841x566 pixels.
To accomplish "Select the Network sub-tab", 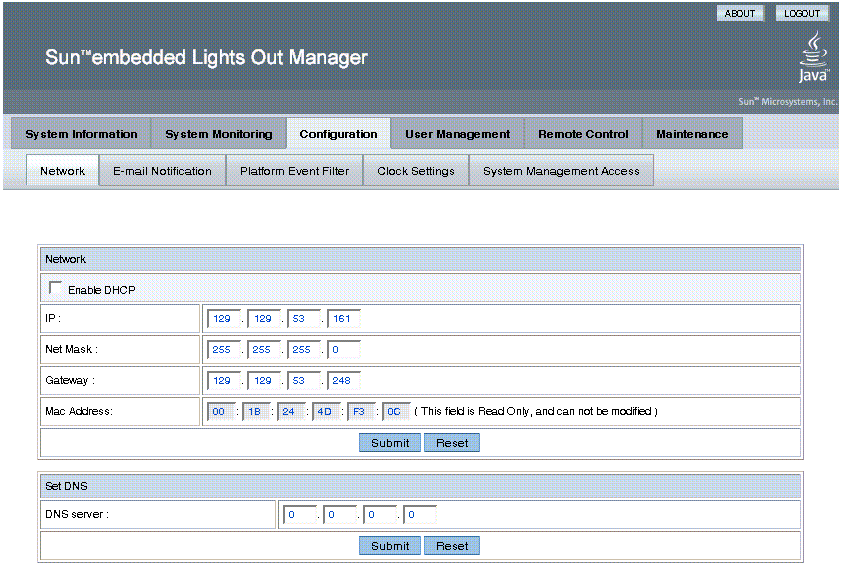I will coord(63,171).
